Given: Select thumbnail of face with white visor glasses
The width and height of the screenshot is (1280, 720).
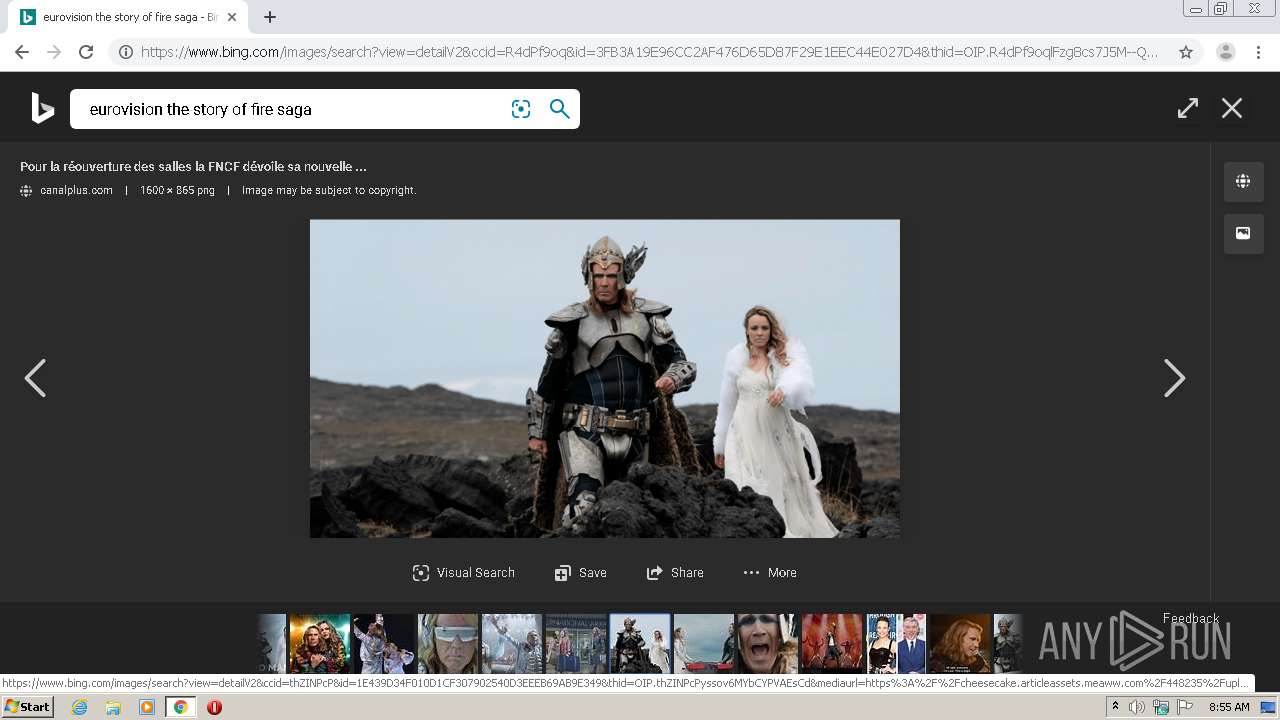Looking at the screenshot, I should click(x=448, y=643).
